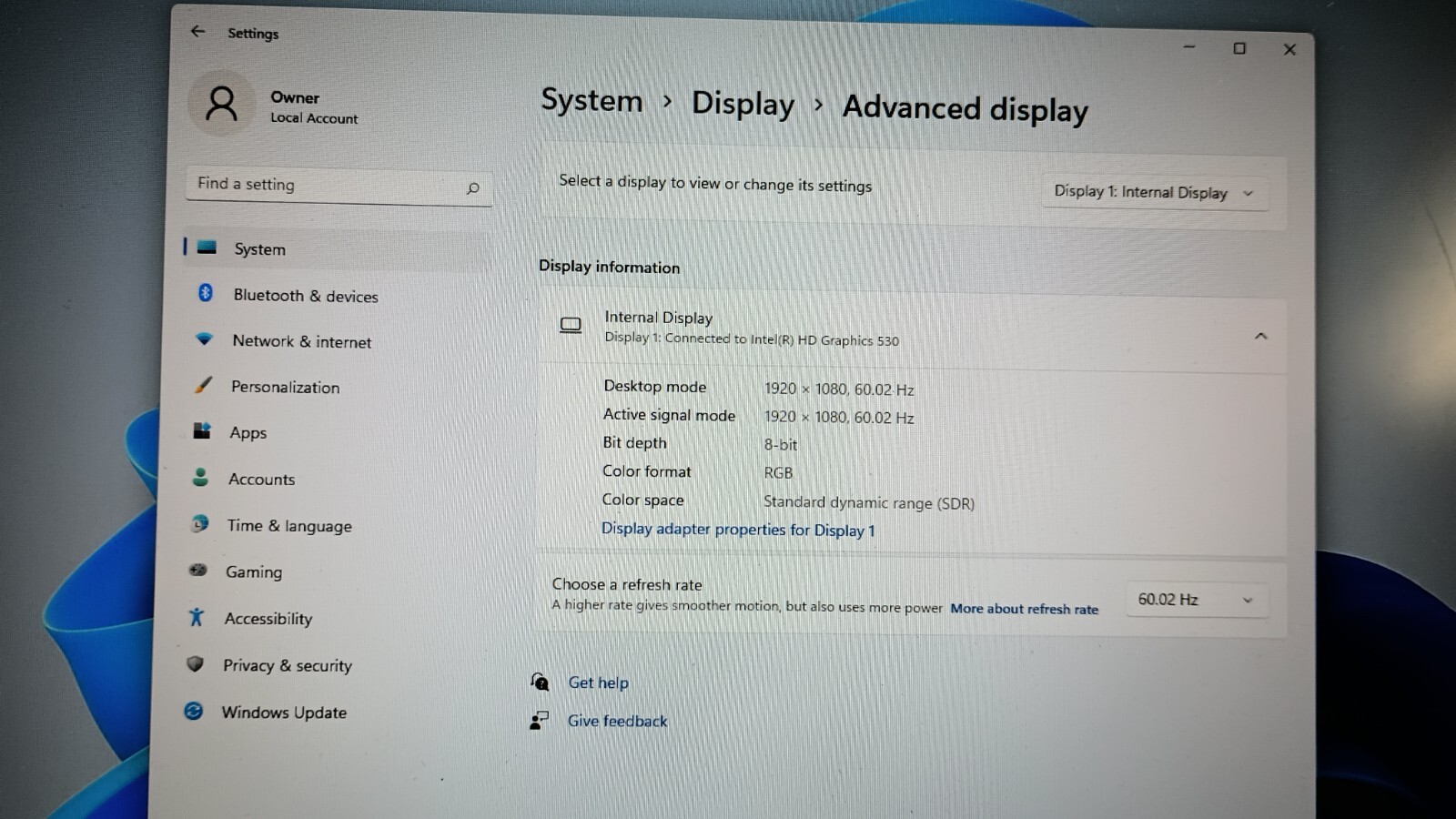The image size is (1456, 819).
Task: Open the 60.02 Hz refresh rate dropdown
Action: click(x=1196, y=600)
